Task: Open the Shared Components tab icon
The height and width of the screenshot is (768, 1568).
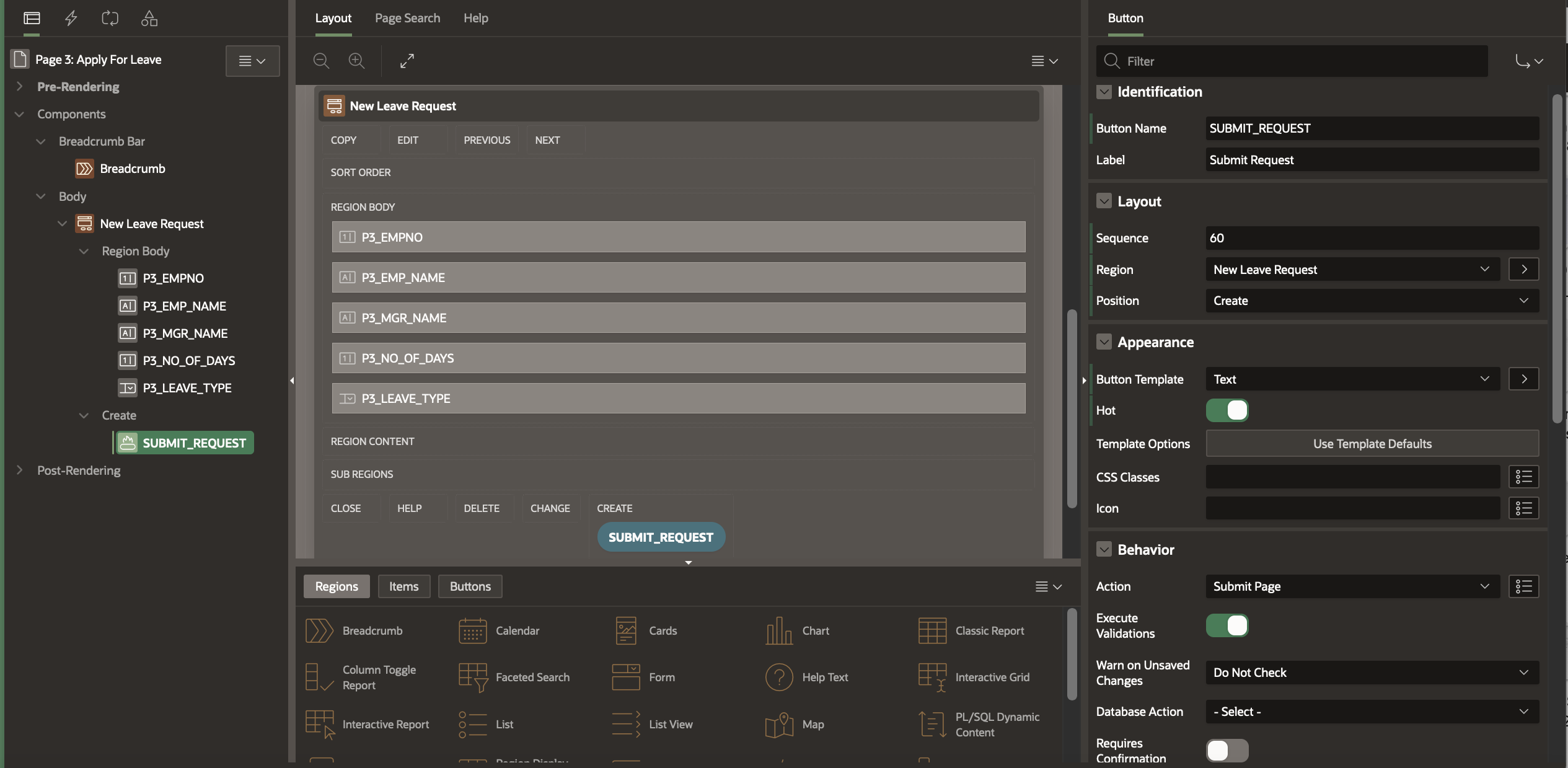Action: click(149, 18)
